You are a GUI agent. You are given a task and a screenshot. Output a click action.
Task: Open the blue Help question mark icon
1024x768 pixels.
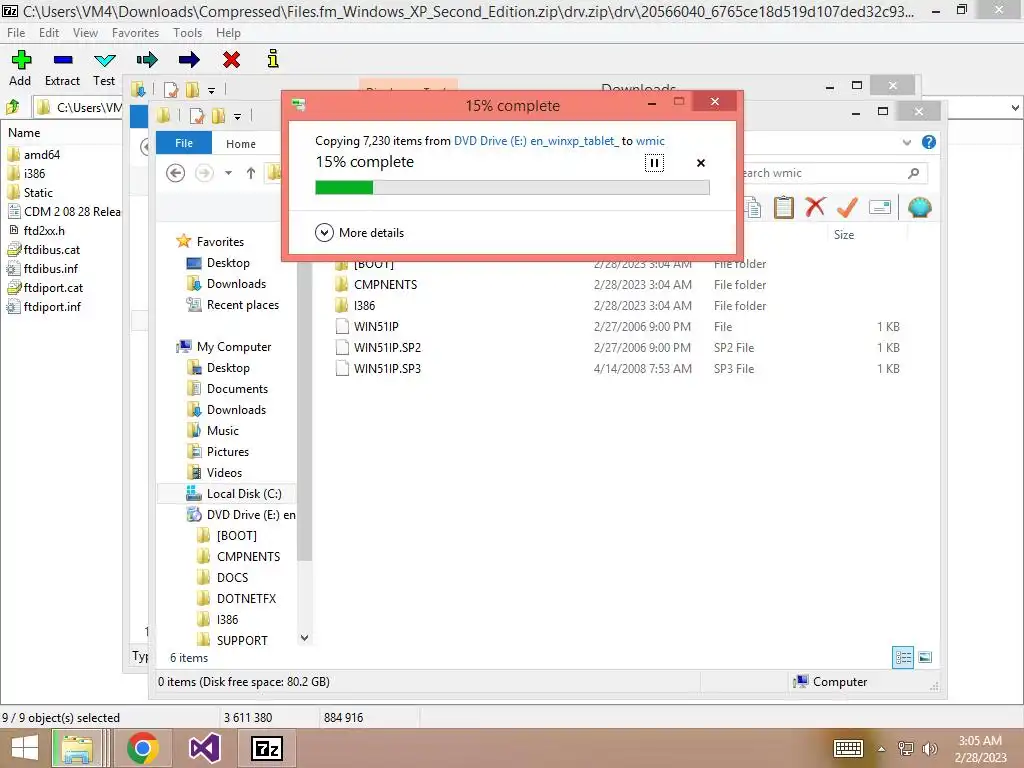[929, 142]
